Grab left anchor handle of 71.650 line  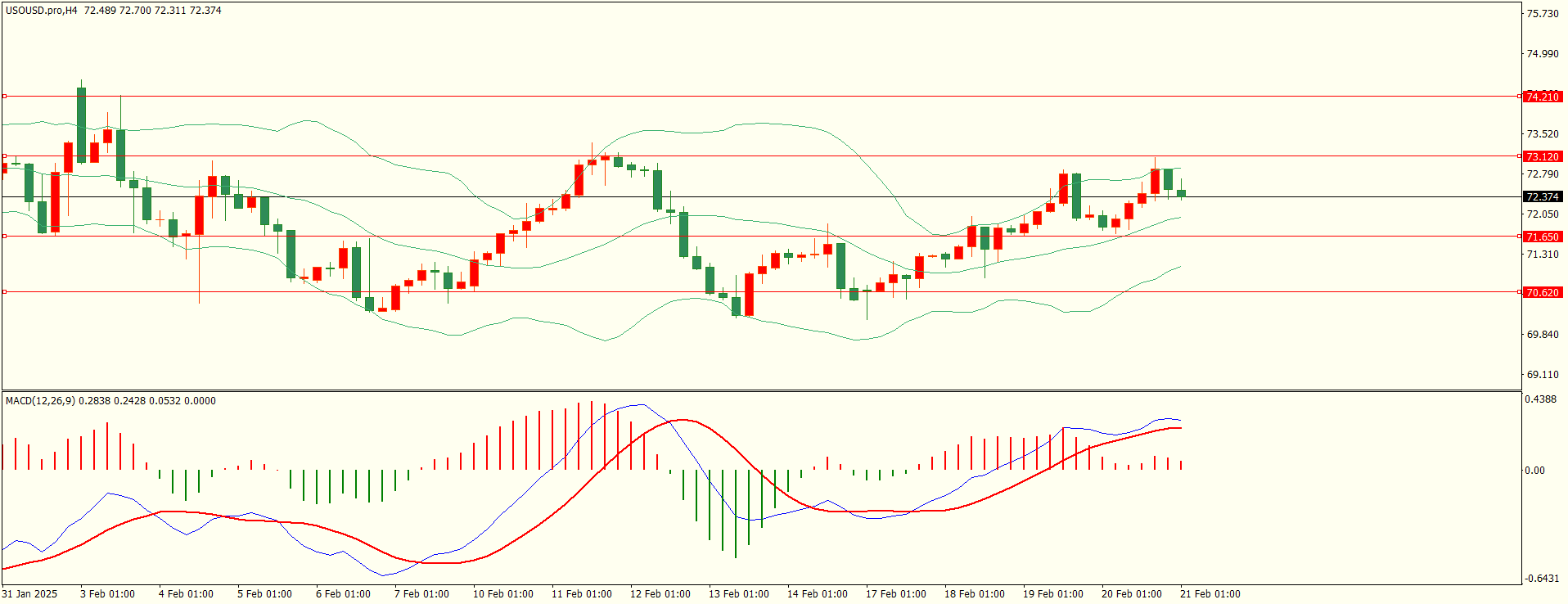click(x=4, y=237)
